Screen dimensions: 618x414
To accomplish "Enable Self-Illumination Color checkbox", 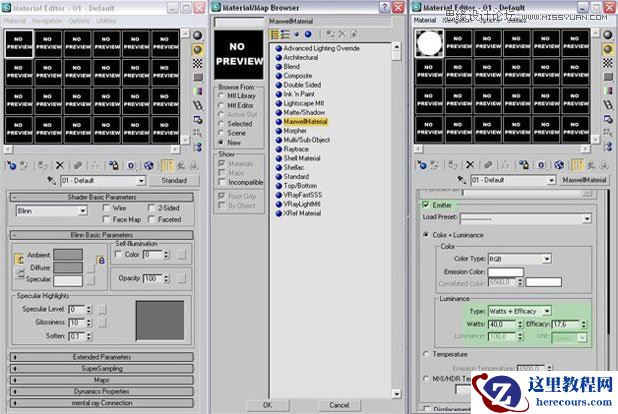I will (x=117, y=255).
